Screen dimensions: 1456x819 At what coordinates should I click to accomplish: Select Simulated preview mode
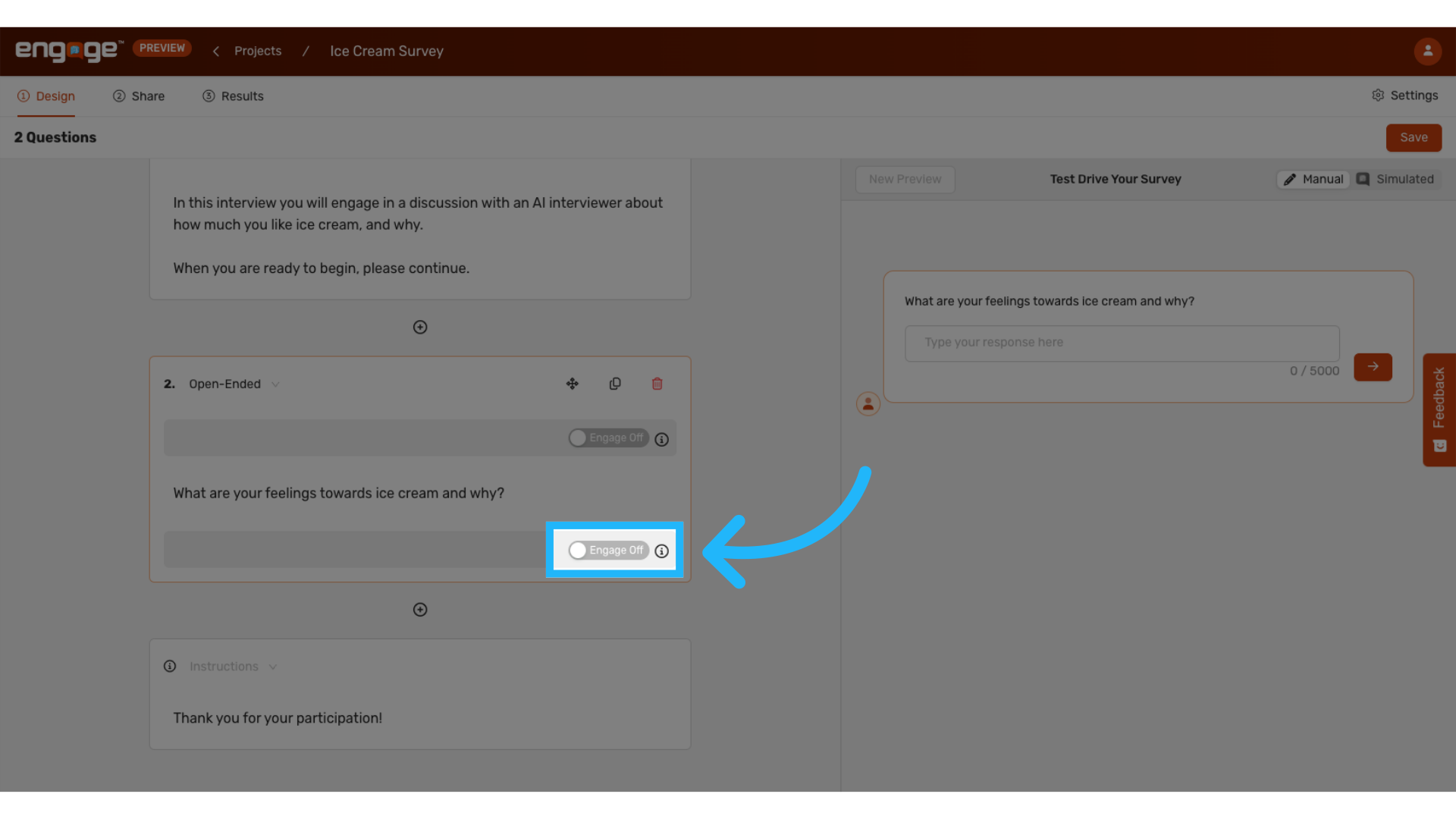coord(1396,179)
